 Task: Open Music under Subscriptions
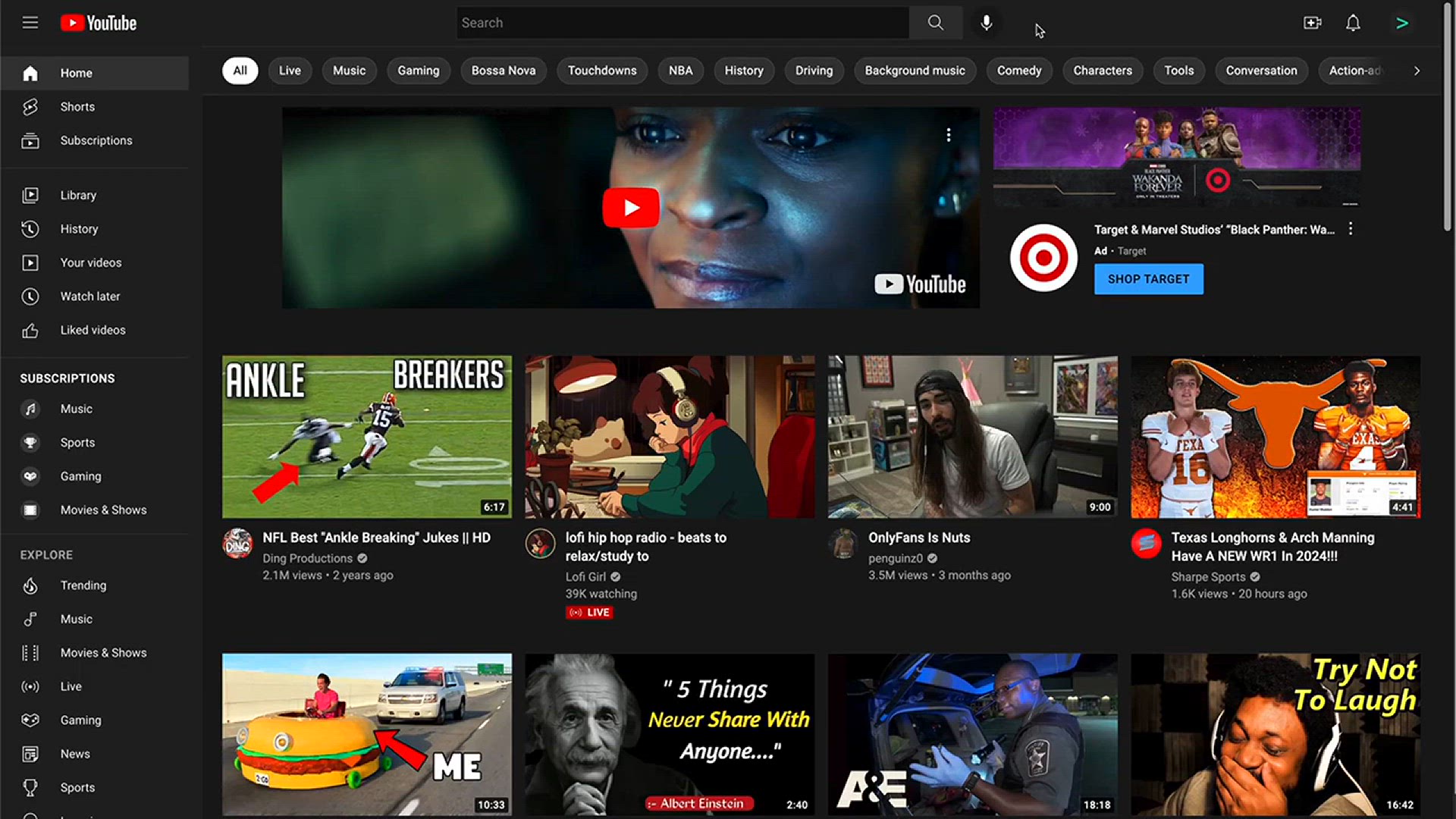click(x=95, y=409)
